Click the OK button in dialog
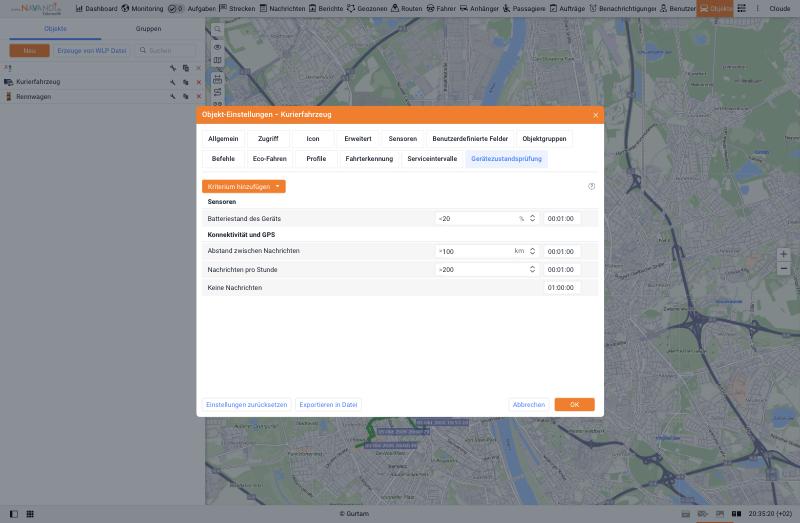 tap(574, 405)
